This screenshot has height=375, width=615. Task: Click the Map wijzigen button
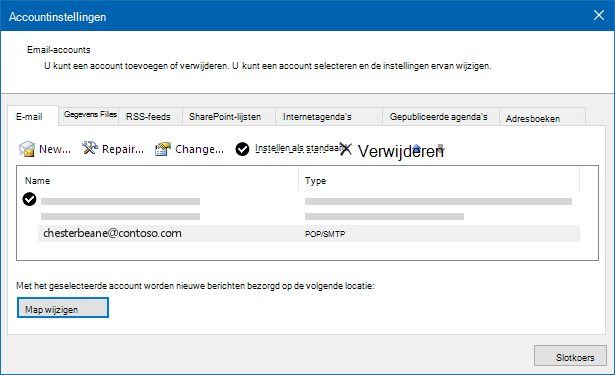click(x=63, y=308)
